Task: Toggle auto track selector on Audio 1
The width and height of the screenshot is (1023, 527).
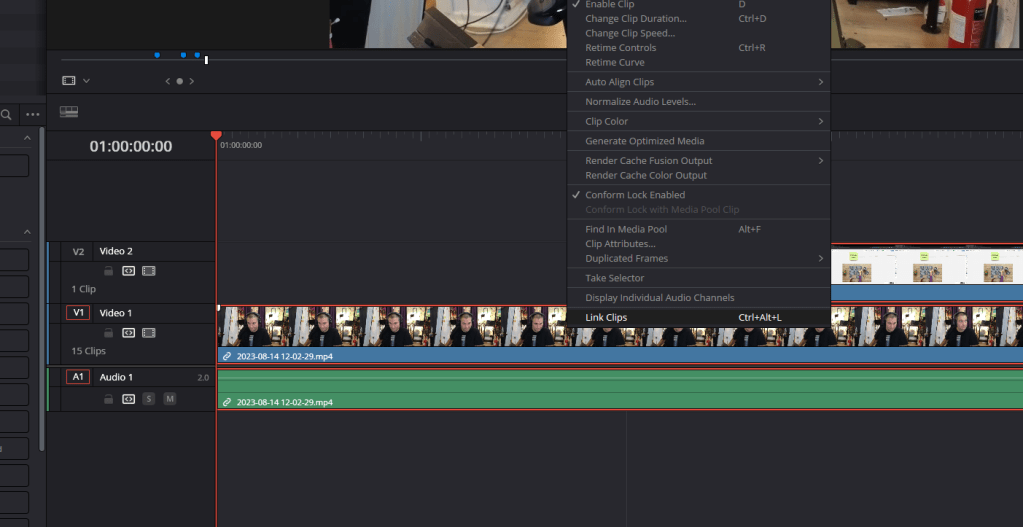Action: click(x=129, y=399)
